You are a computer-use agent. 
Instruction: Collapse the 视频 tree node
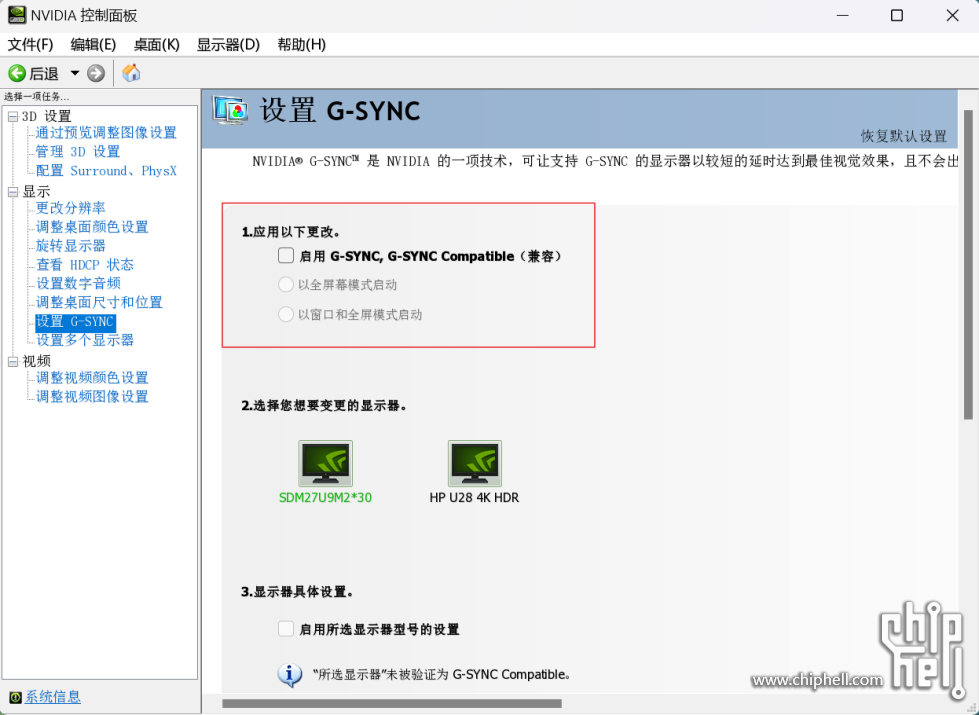[x=12, y=362]
